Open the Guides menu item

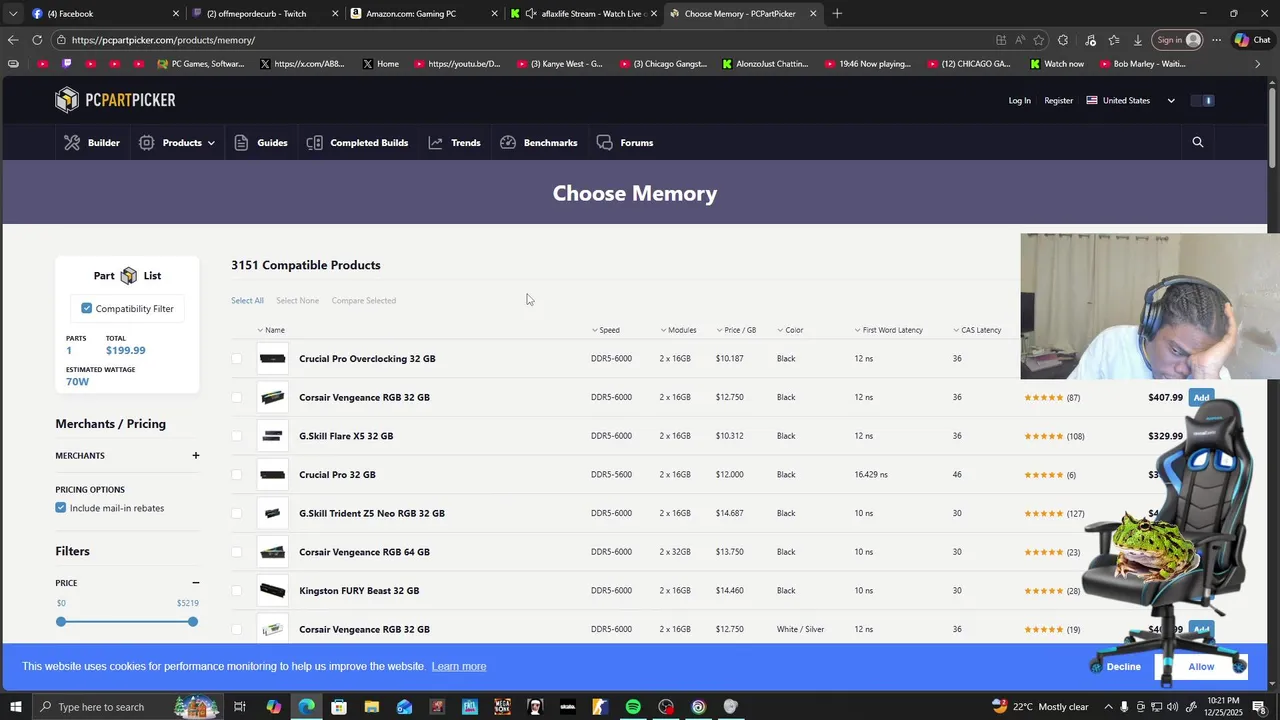pyautogui.click(x=261, y=143)
